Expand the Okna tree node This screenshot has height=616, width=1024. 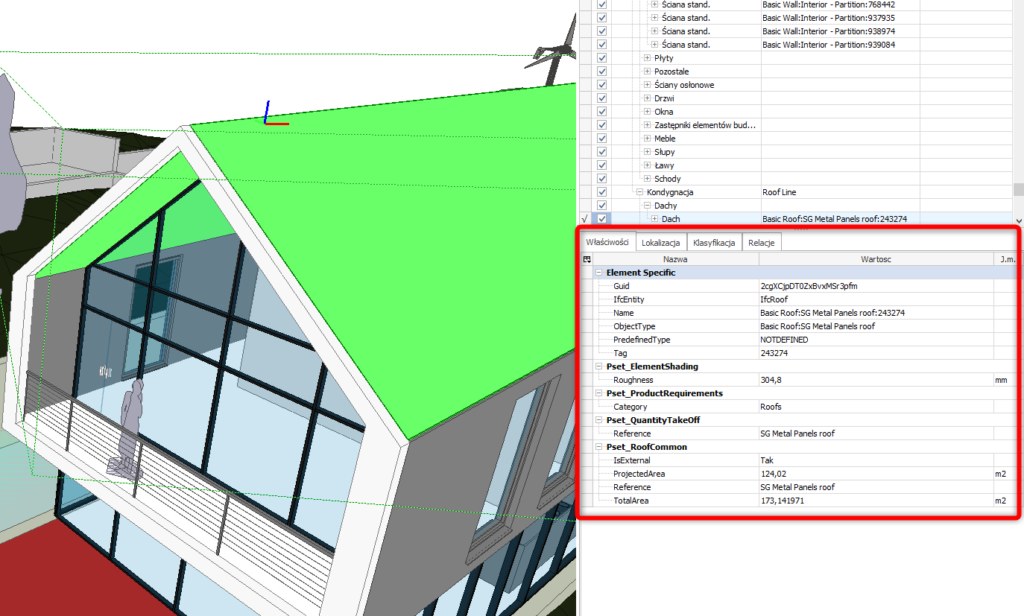(x=646, y=112)
